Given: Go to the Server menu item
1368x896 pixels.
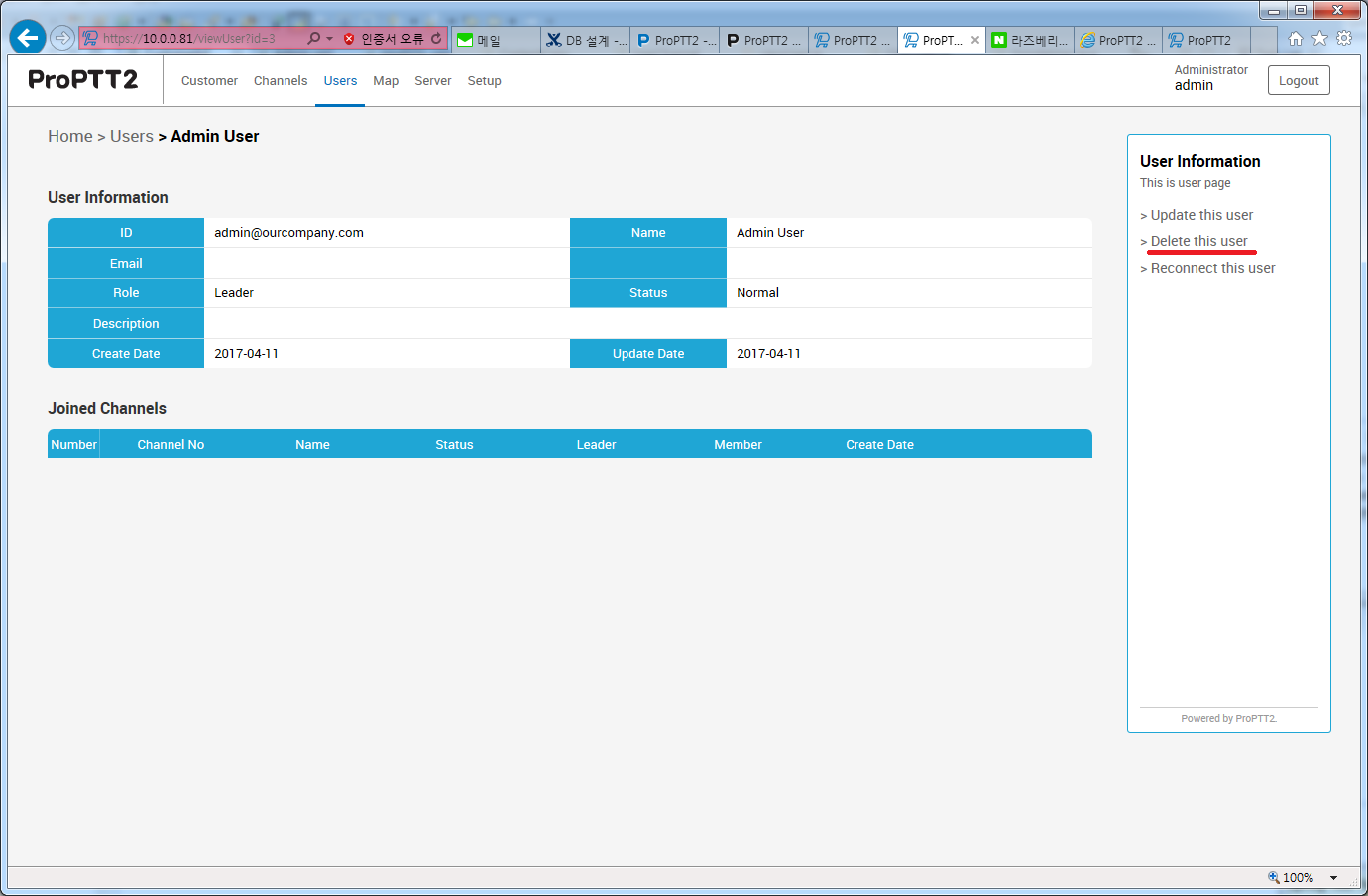Looking at the screenshot, I should (432, 81).
